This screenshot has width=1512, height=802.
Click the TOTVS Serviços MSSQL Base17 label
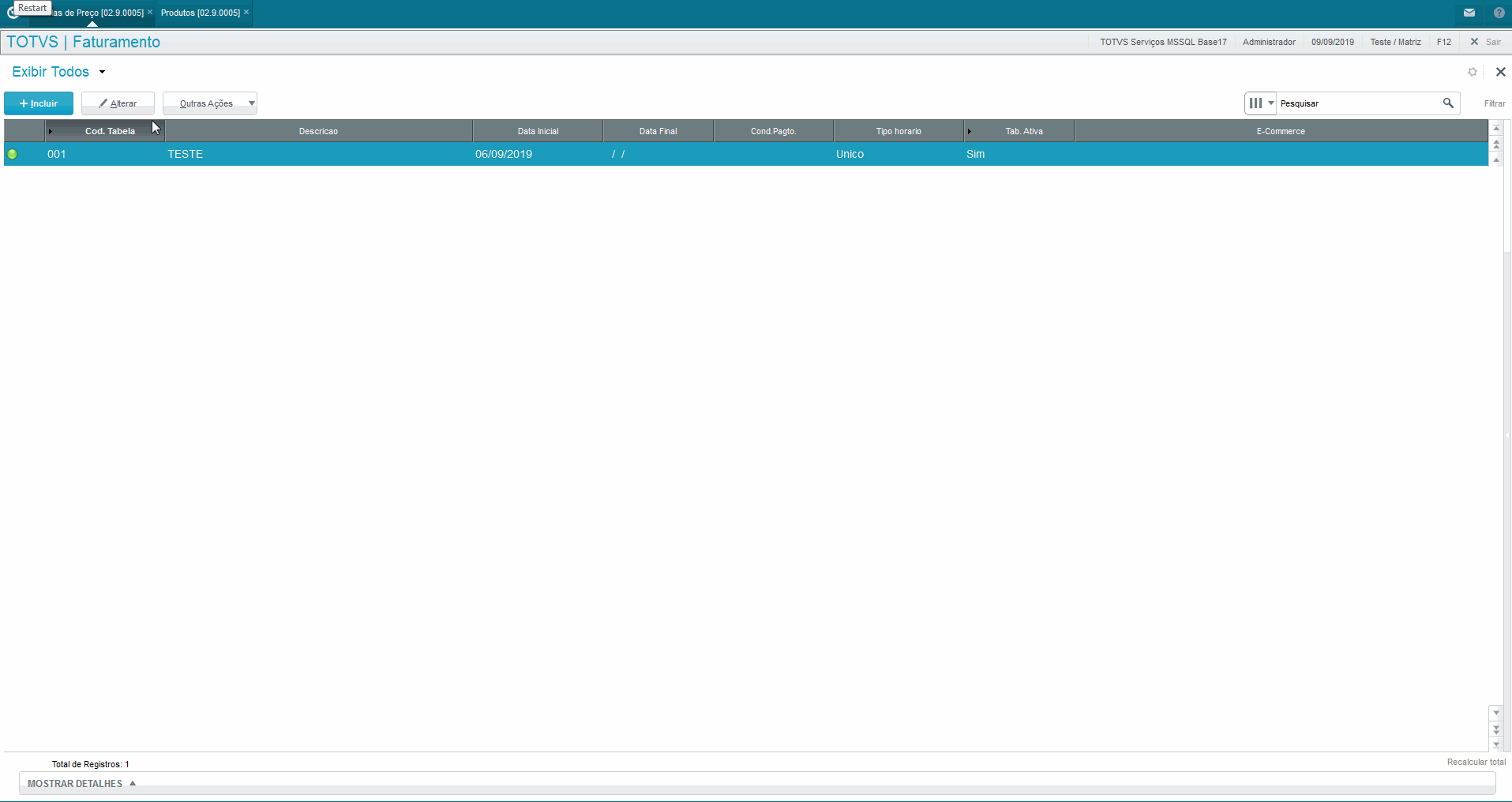pyautogui.click(x=1163, y=42)
